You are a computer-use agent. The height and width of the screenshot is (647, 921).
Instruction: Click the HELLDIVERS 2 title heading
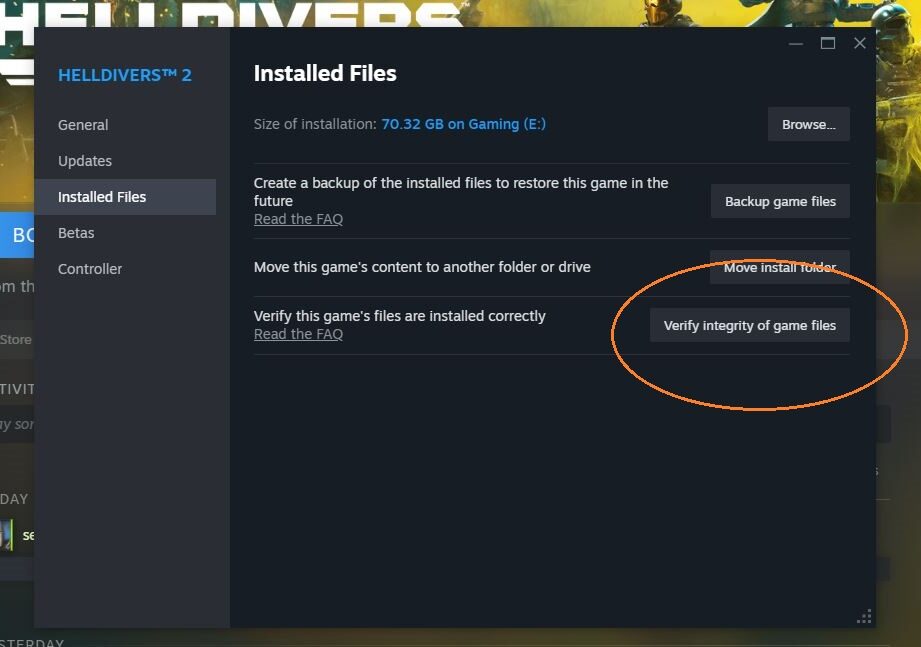(125, 75)
